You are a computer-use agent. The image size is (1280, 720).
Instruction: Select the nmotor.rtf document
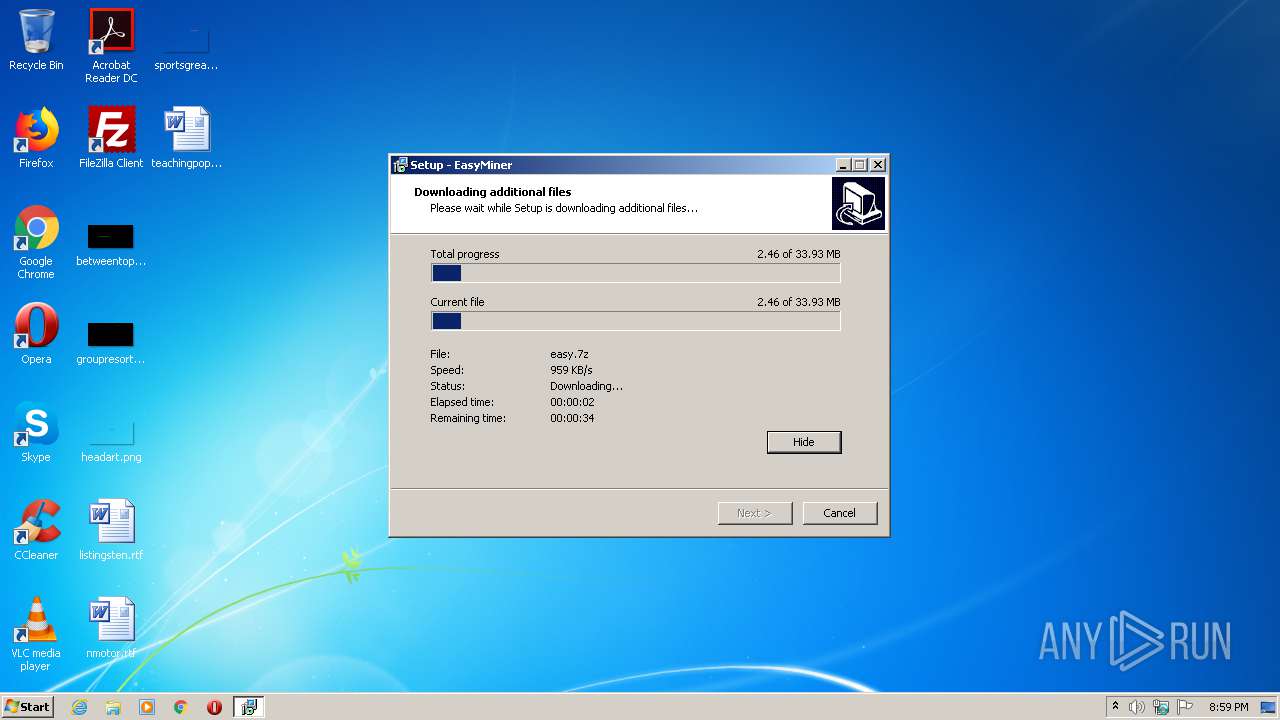[111, 628]
